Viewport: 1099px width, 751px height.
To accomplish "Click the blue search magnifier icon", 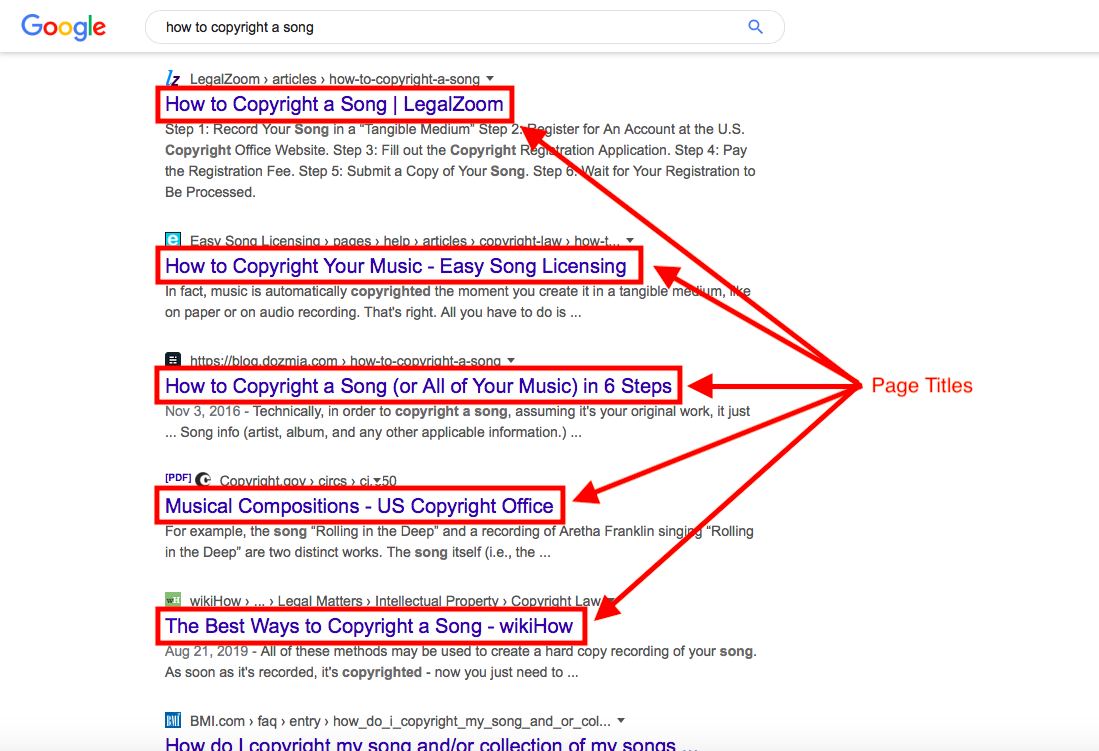I will pyautogui.click(x=755, y=27).
